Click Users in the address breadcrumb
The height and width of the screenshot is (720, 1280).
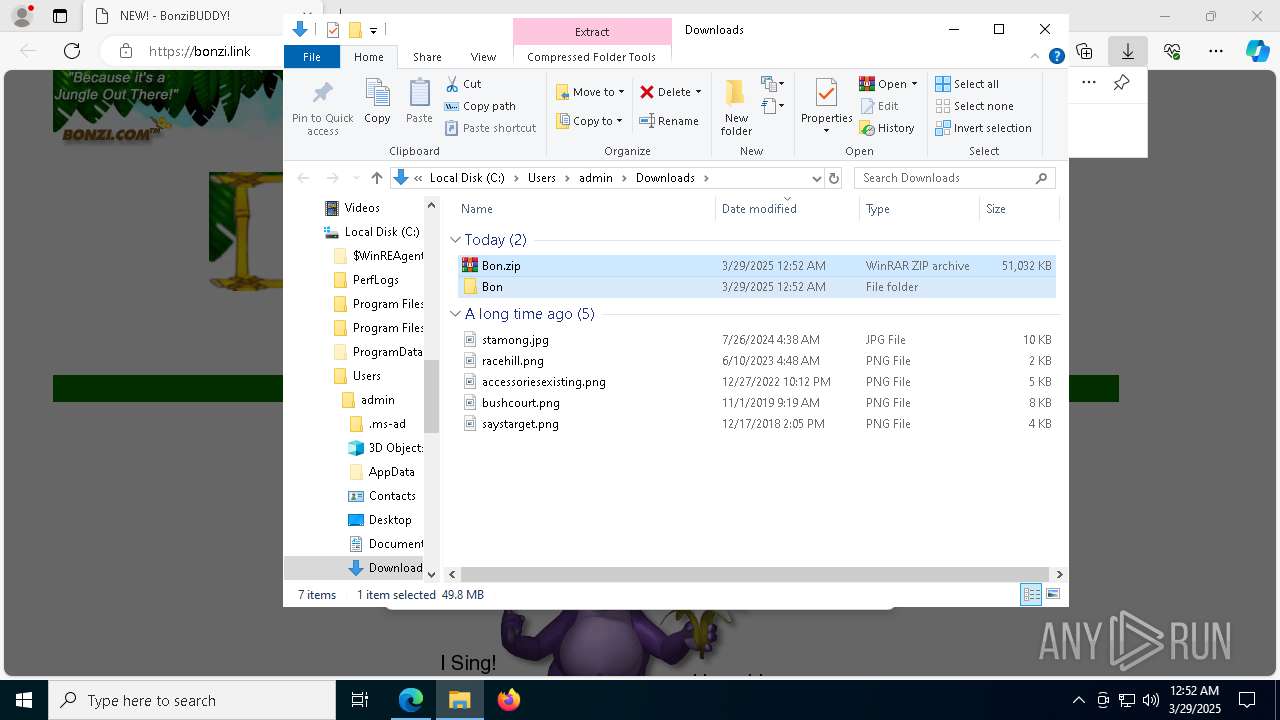coord(541,178)
